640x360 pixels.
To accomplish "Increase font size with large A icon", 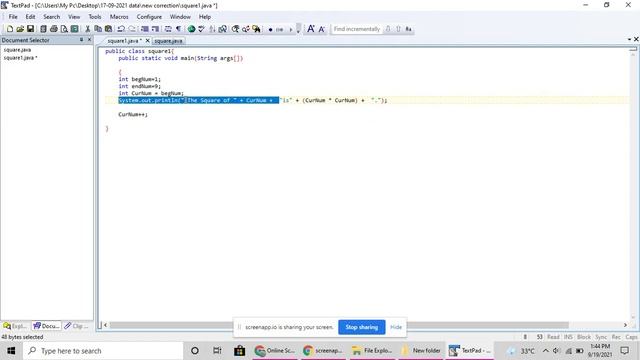I will point(311,29).
